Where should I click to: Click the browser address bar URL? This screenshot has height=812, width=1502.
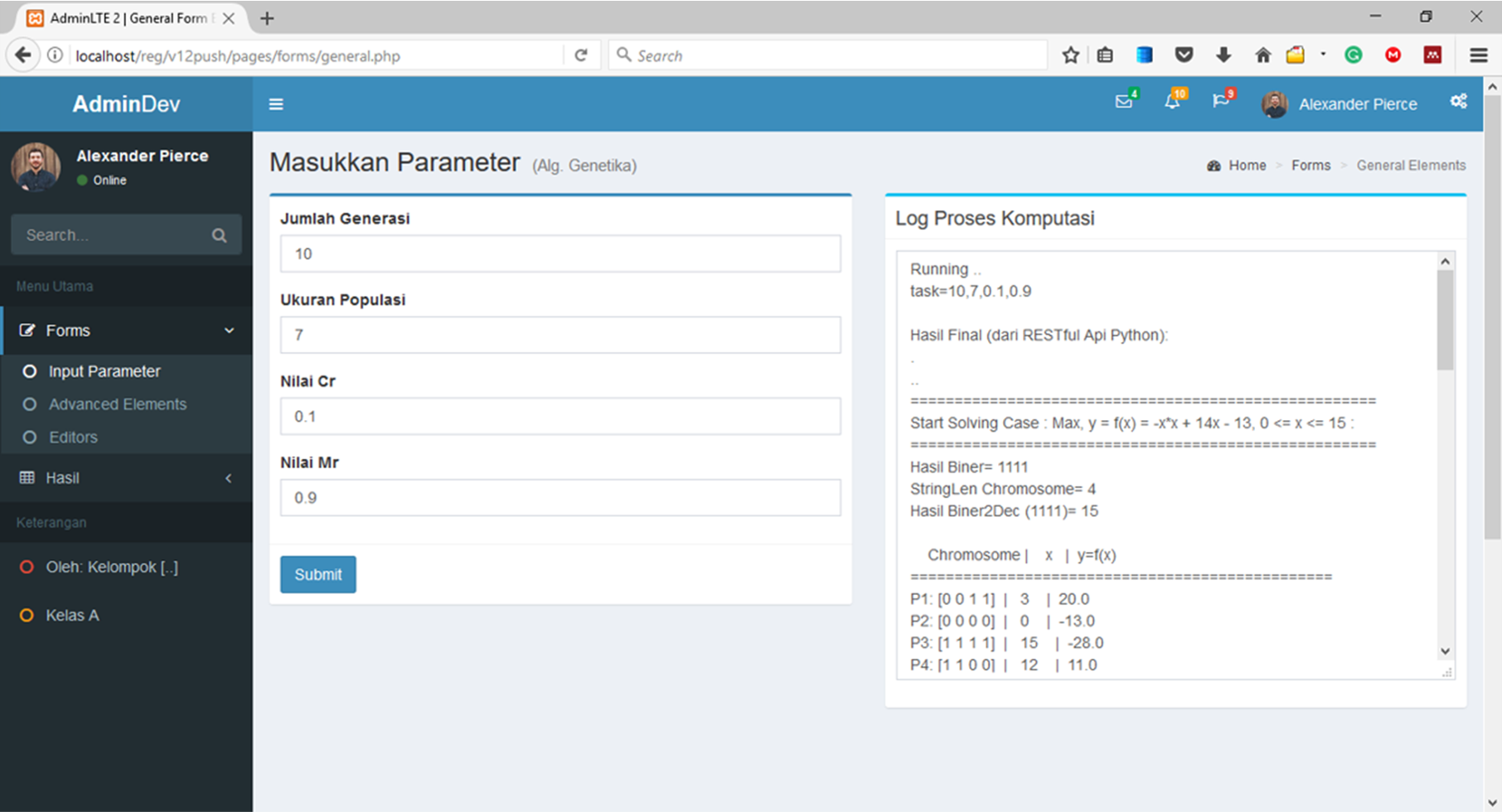[237, 56]
